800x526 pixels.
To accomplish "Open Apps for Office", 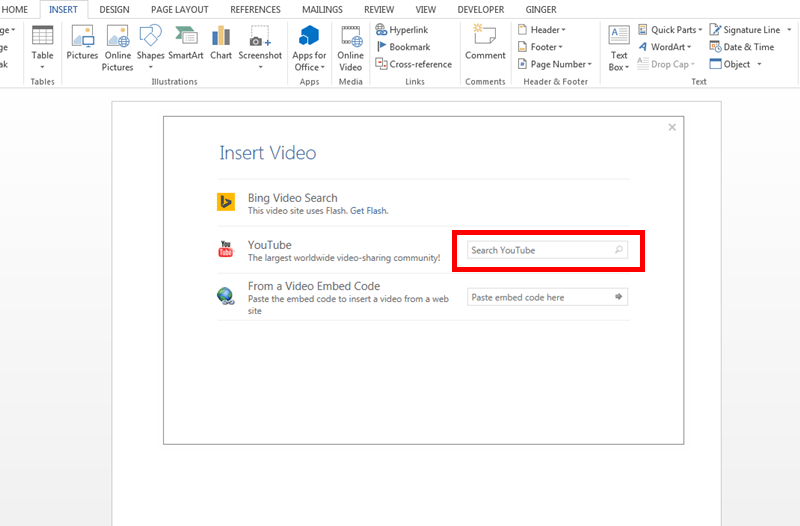I will 309,48.
